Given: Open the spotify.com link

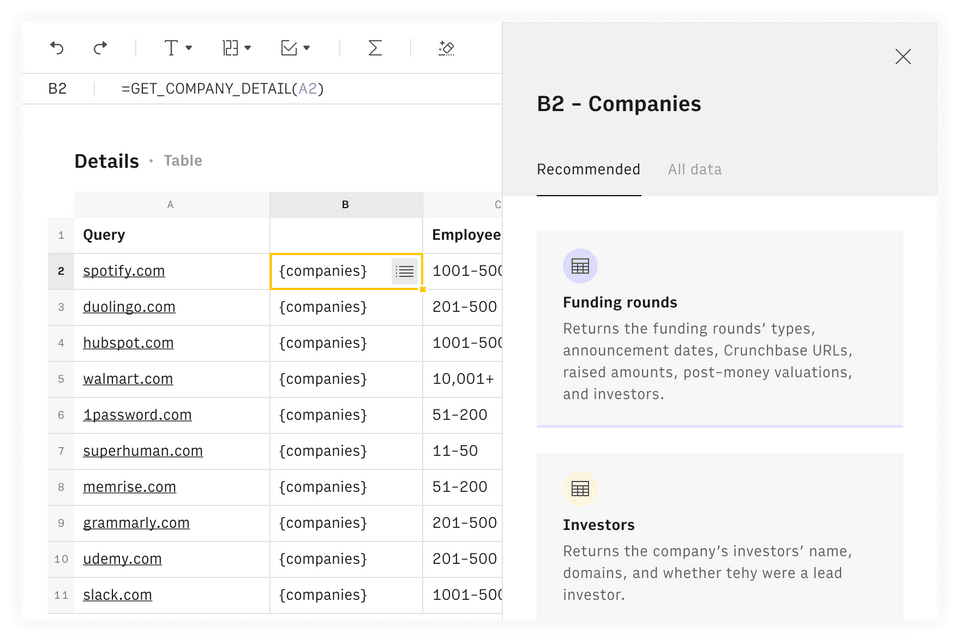Looking at the screenshot, I should pyautogui.click(x=124, y=271).
